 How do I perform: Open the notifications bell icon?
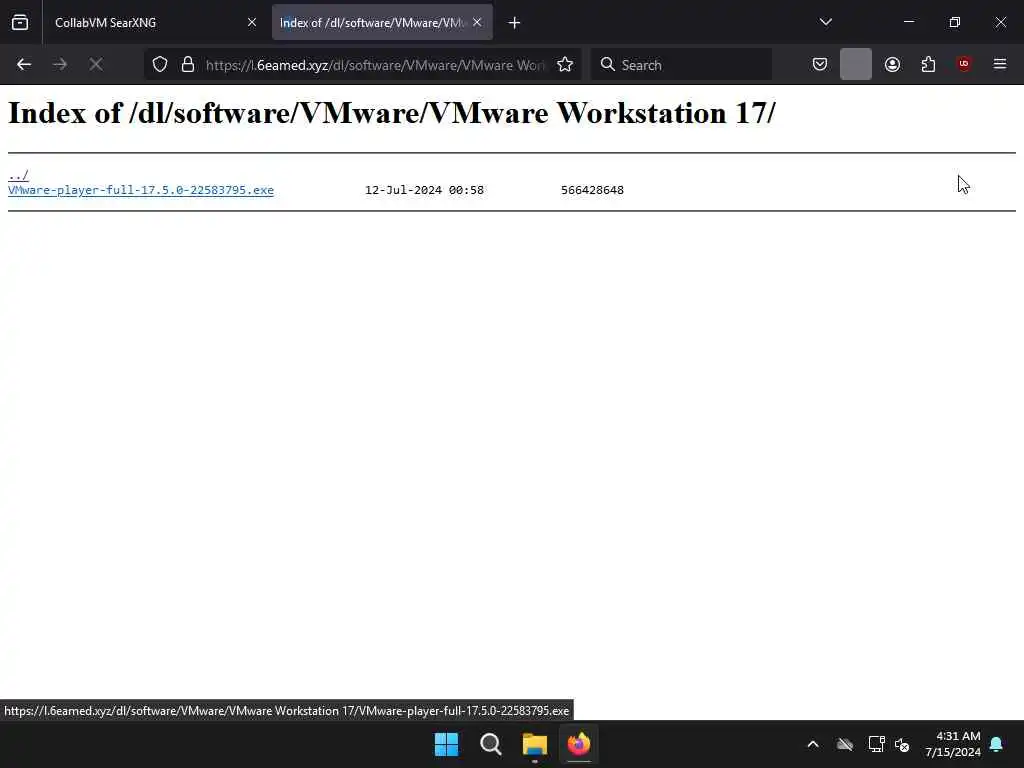coord(997,744)
